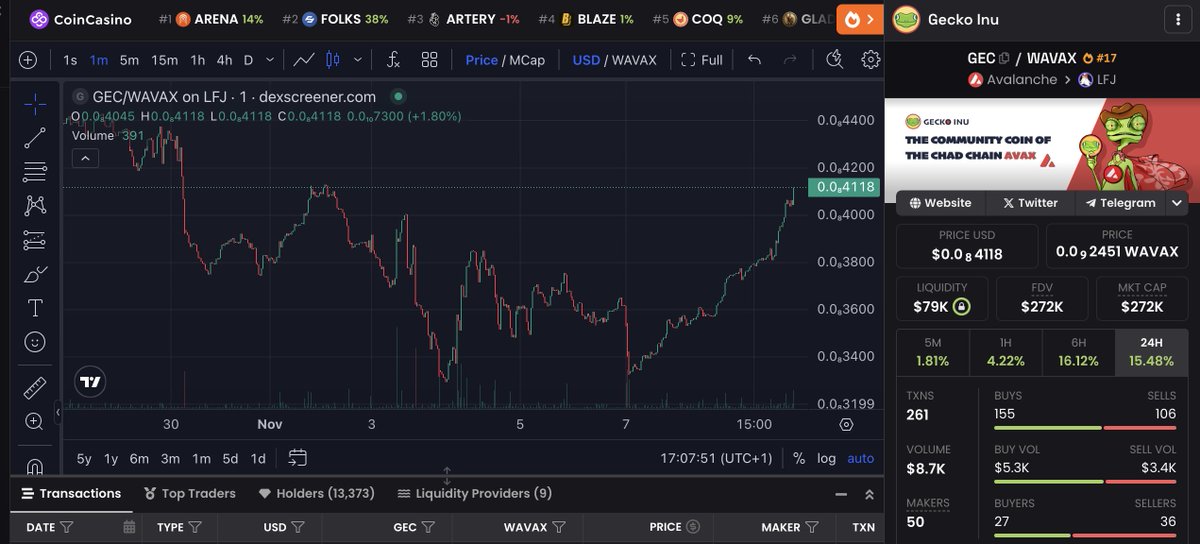Open the indicators fx menu

click(393, 60)
